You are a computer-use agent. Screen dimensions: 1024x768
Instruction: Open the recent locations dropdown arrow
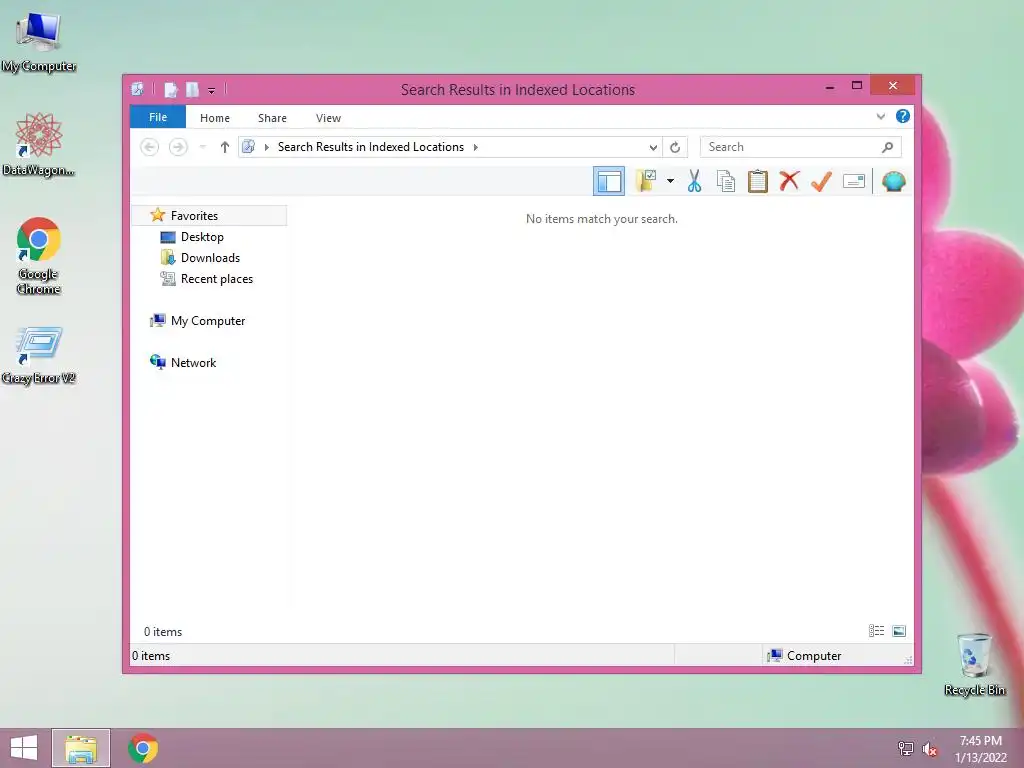click(203, 147)
